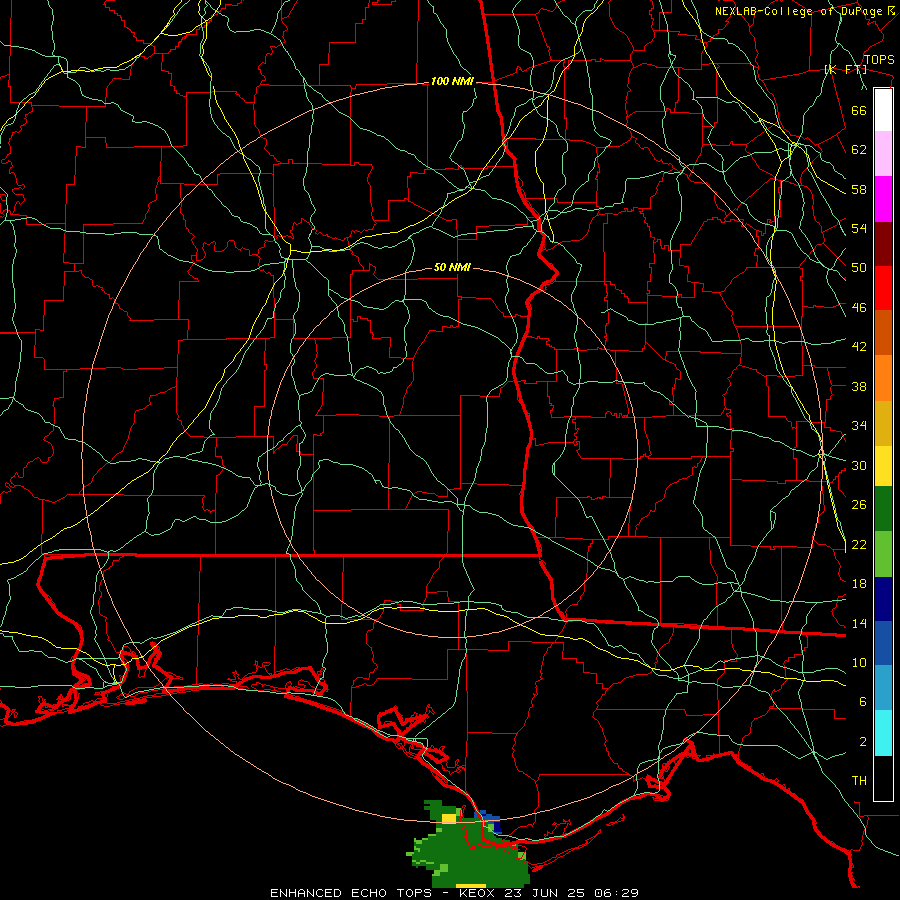Select the light orange legend swatch
Screen dimensions: 900x900
883,378
